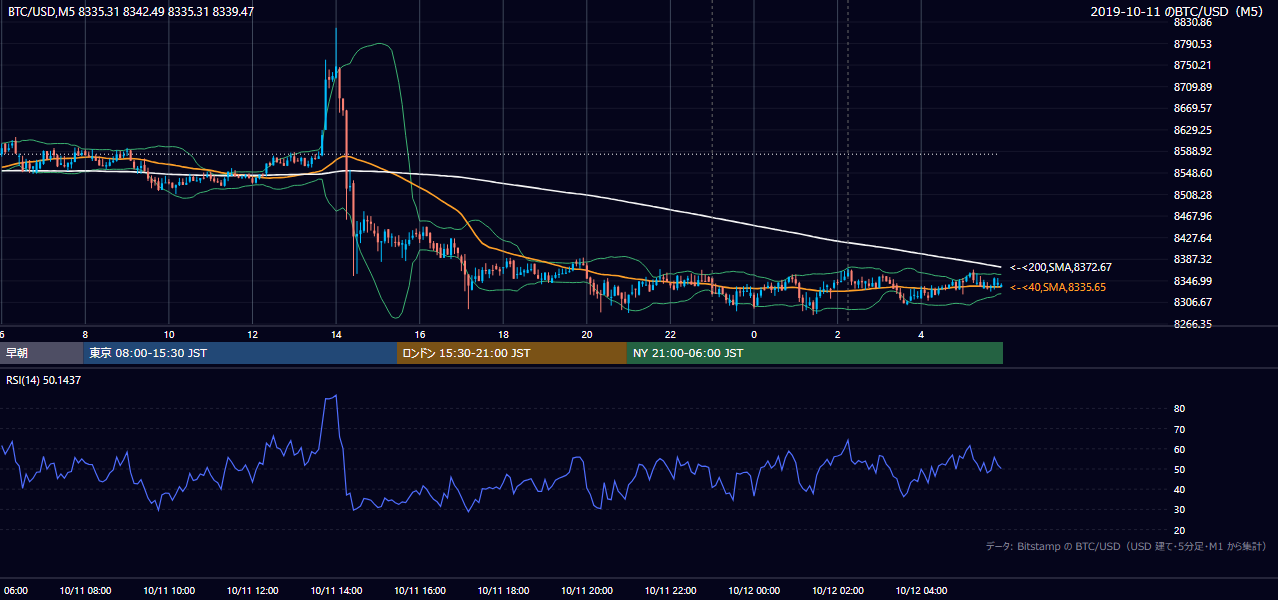Click the 200 SMA 8372.67 label
The height and width of the screenshot is (600, 1278).
[1061, 268]
